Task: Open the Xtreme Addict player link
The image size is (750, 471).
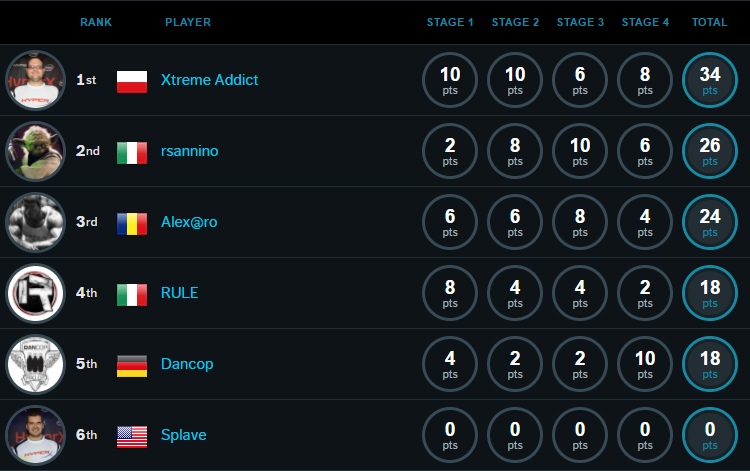Action: (210, 80)
